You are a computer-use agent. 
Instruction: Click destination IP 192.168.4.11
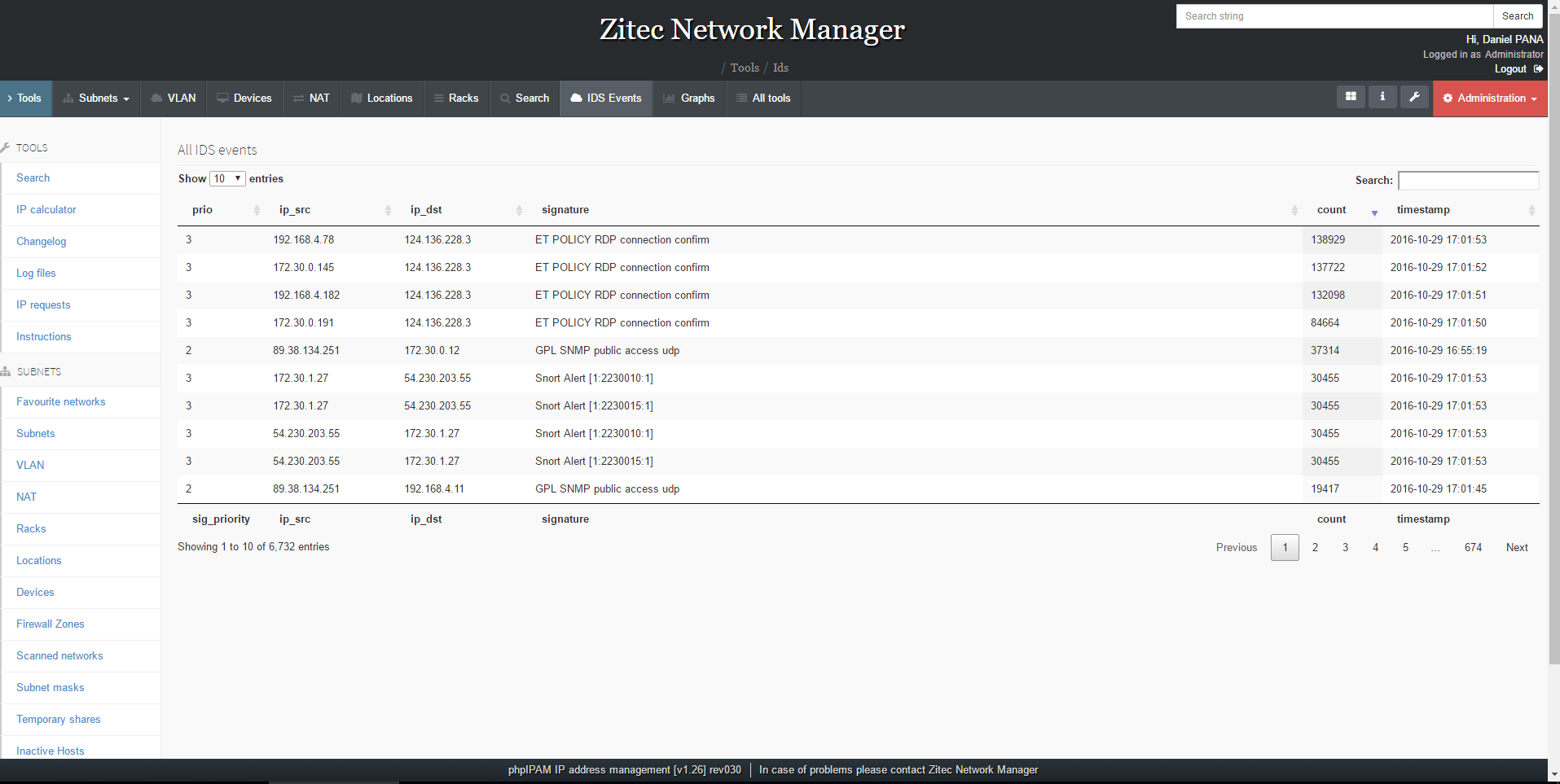coord(434,489)
